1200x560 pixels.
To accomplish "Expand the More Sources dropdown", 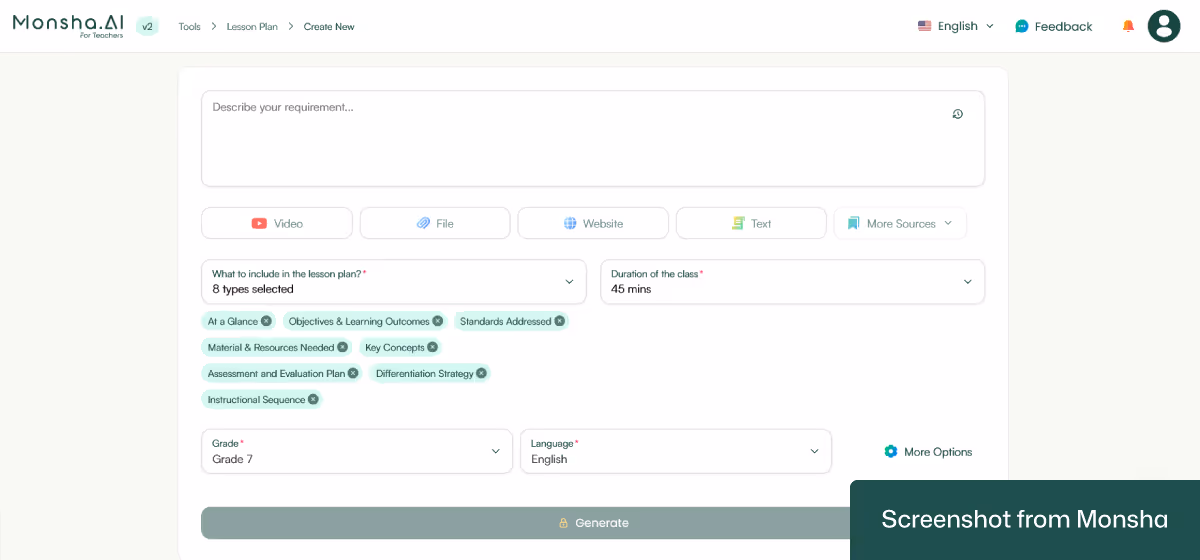I will (x=900, y=223).
